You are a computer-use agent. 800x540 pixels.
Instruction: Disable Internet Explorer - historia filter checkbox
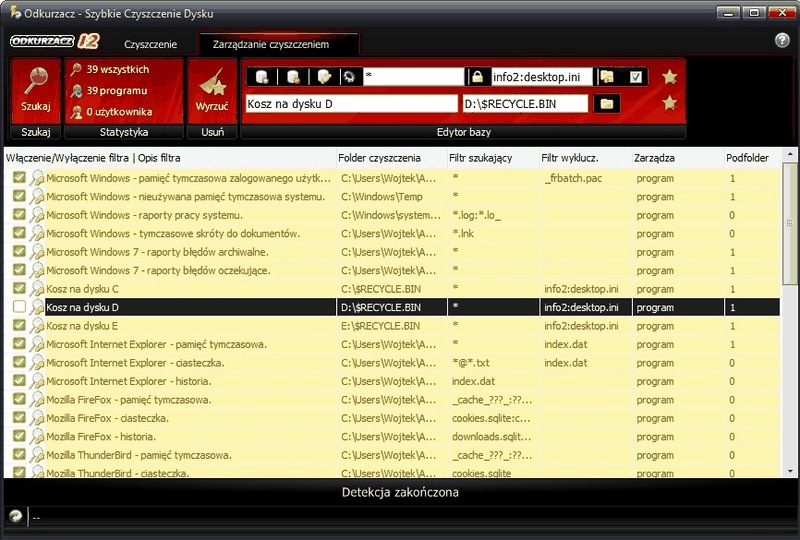tap(19, 381)
